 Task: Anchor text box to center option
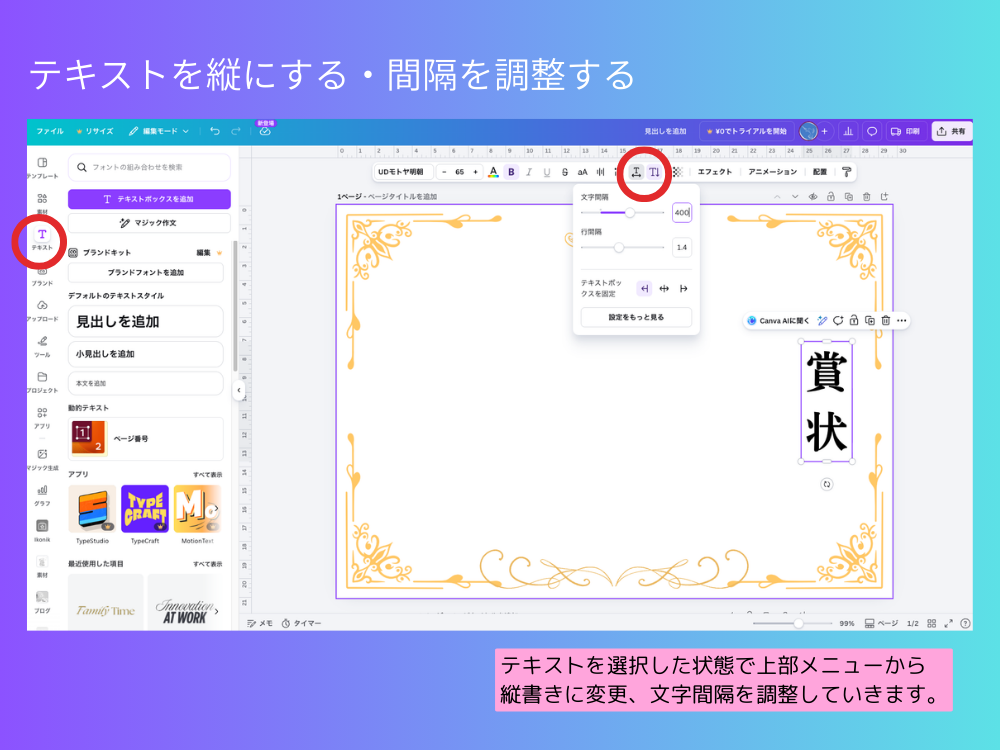[664, 288]
